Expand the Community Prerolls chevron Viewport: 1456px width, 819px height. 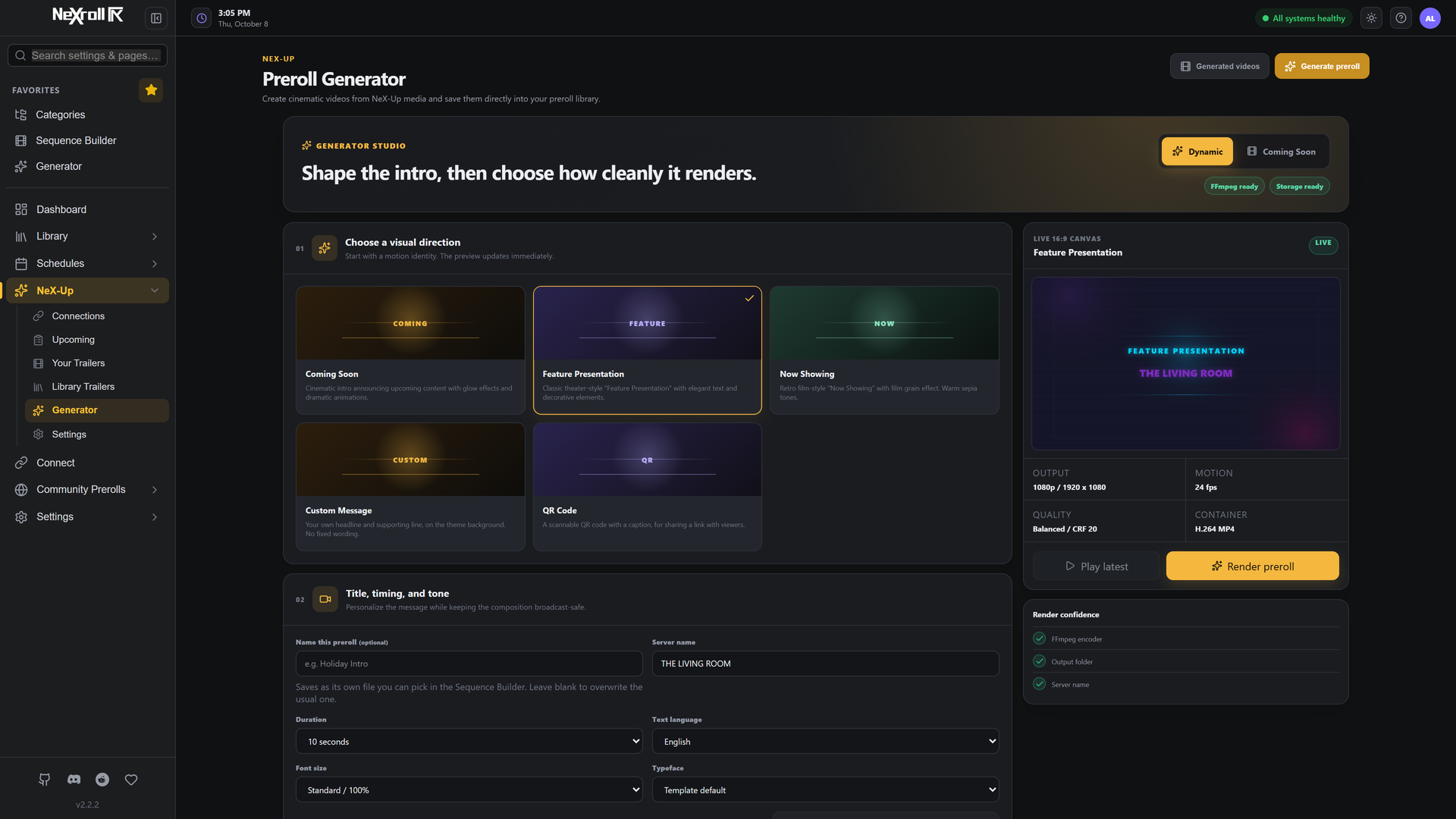point(155,490)
